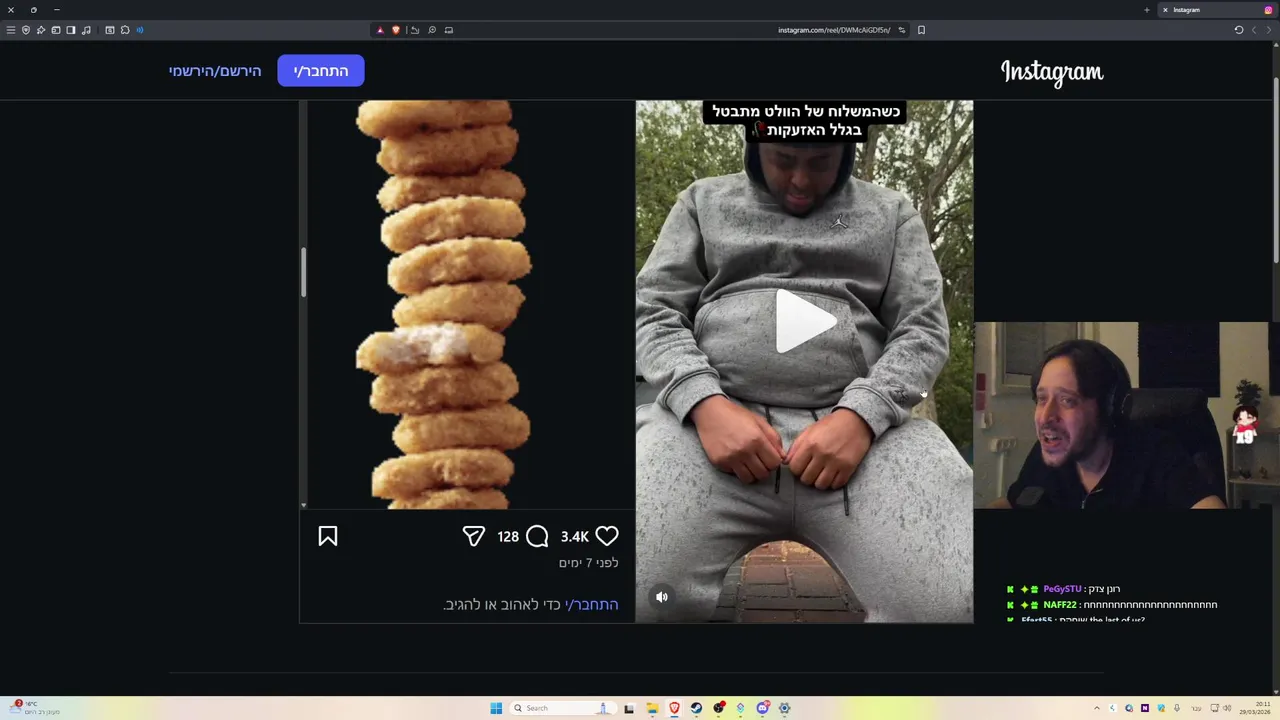The width and height of the screenshot is (1280, 720).
Task: Like the post with the heart icon
Action: tap(607, 537)
